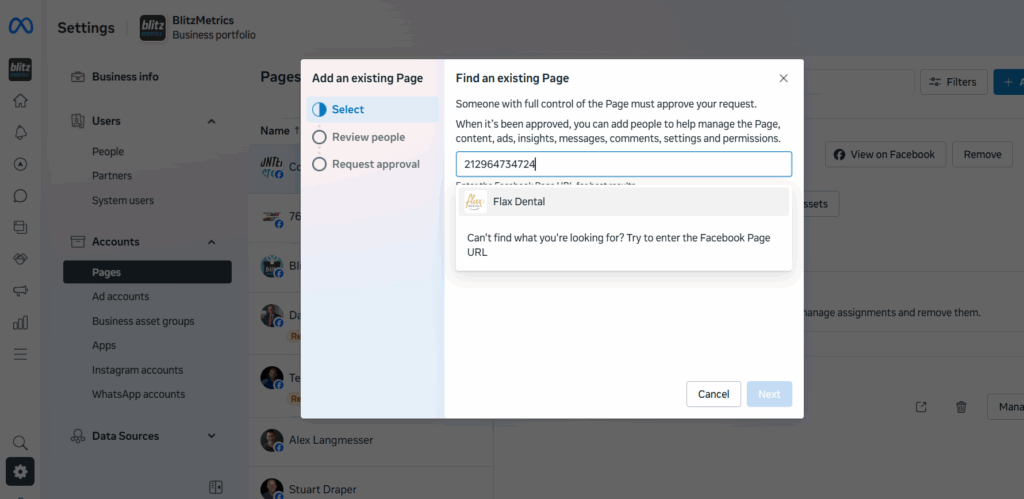The height and width of the screenshot is (499, 1024).
Task: Select the 'Select' step radio
Action: click(320, 109)
